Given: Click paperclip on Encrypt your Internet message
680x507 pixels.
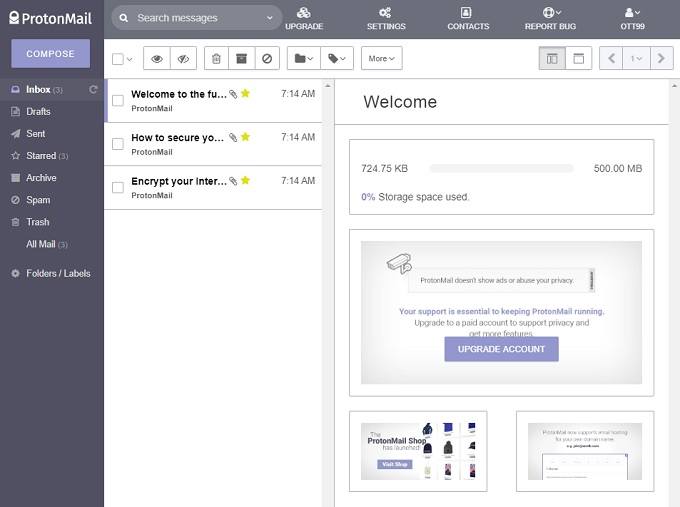Looking at the screenshot, I should 233,181.
